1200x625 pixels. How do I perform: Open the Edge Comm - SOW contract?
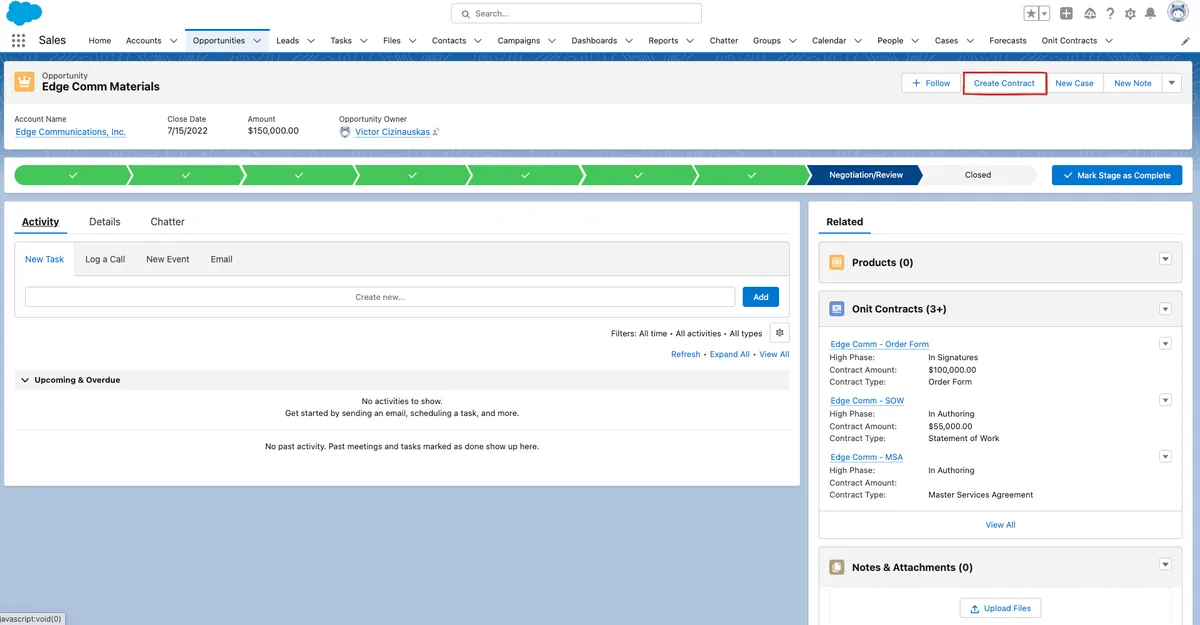[867, 401]
